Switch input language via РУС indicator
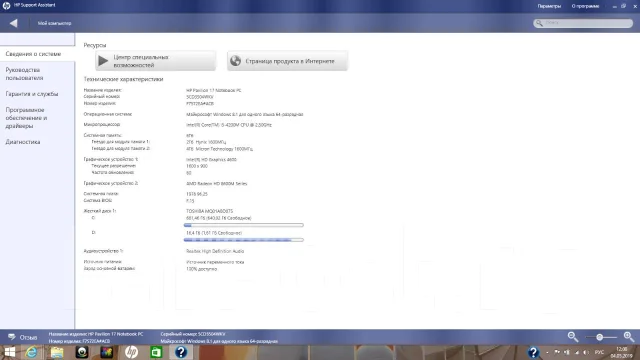 click(x=599, y=352)
